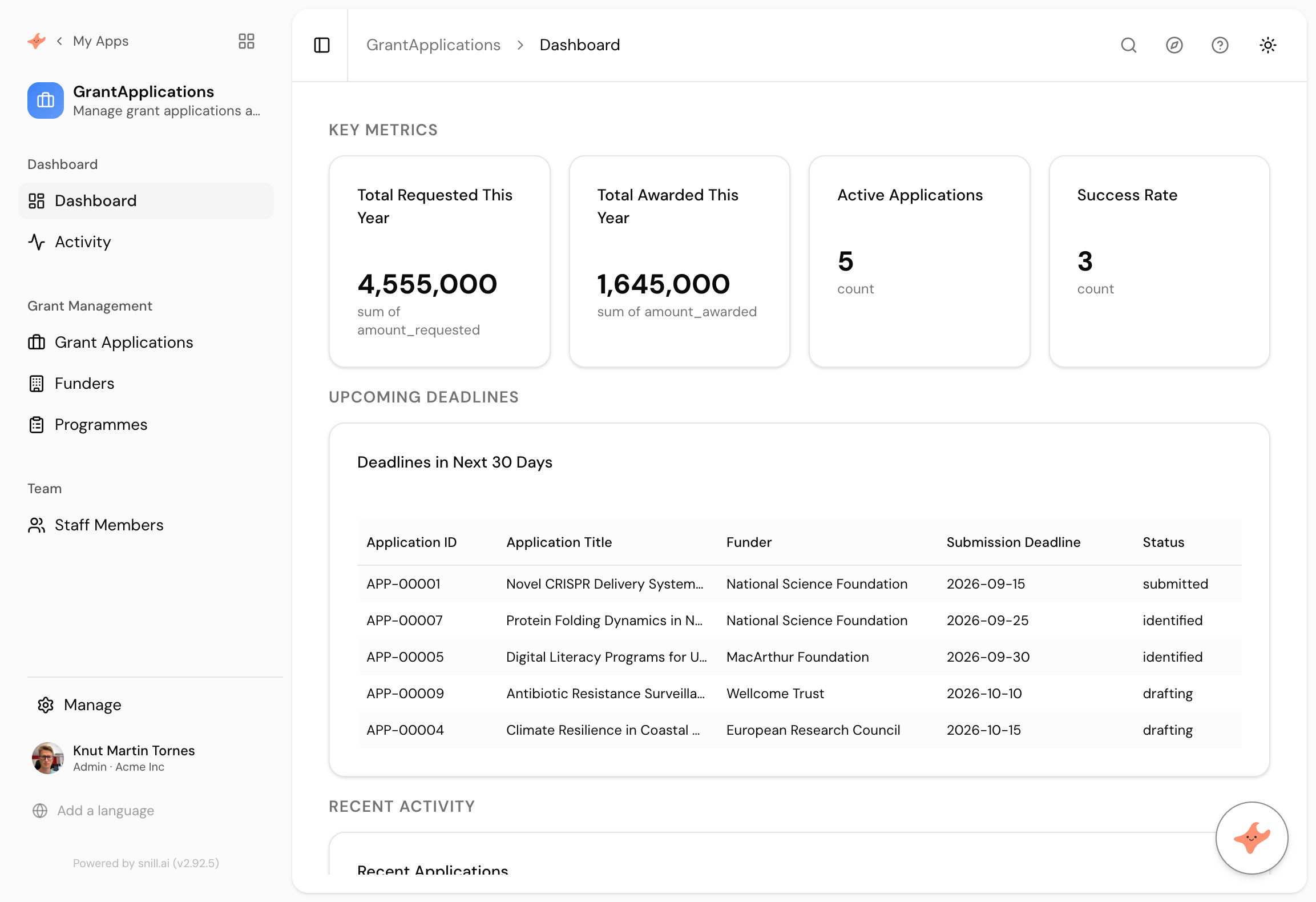Click the 4,555,000 total requested value
The height and width of the screenshot is (902, 1316).
click(427, 284)
